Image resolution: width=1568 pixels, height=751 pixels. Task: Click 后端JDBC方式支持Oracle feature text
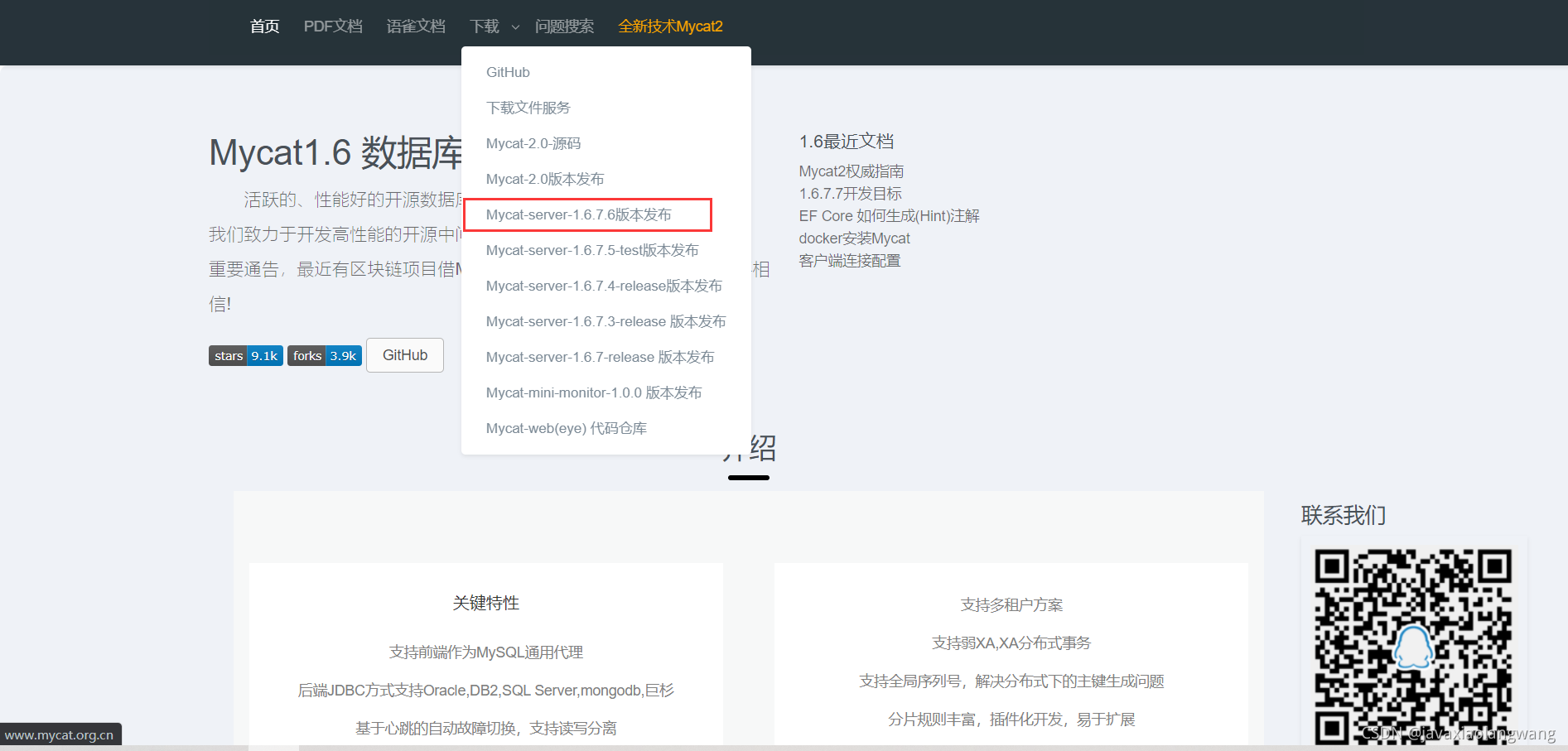pyautogui.click(x=486, y=691)
